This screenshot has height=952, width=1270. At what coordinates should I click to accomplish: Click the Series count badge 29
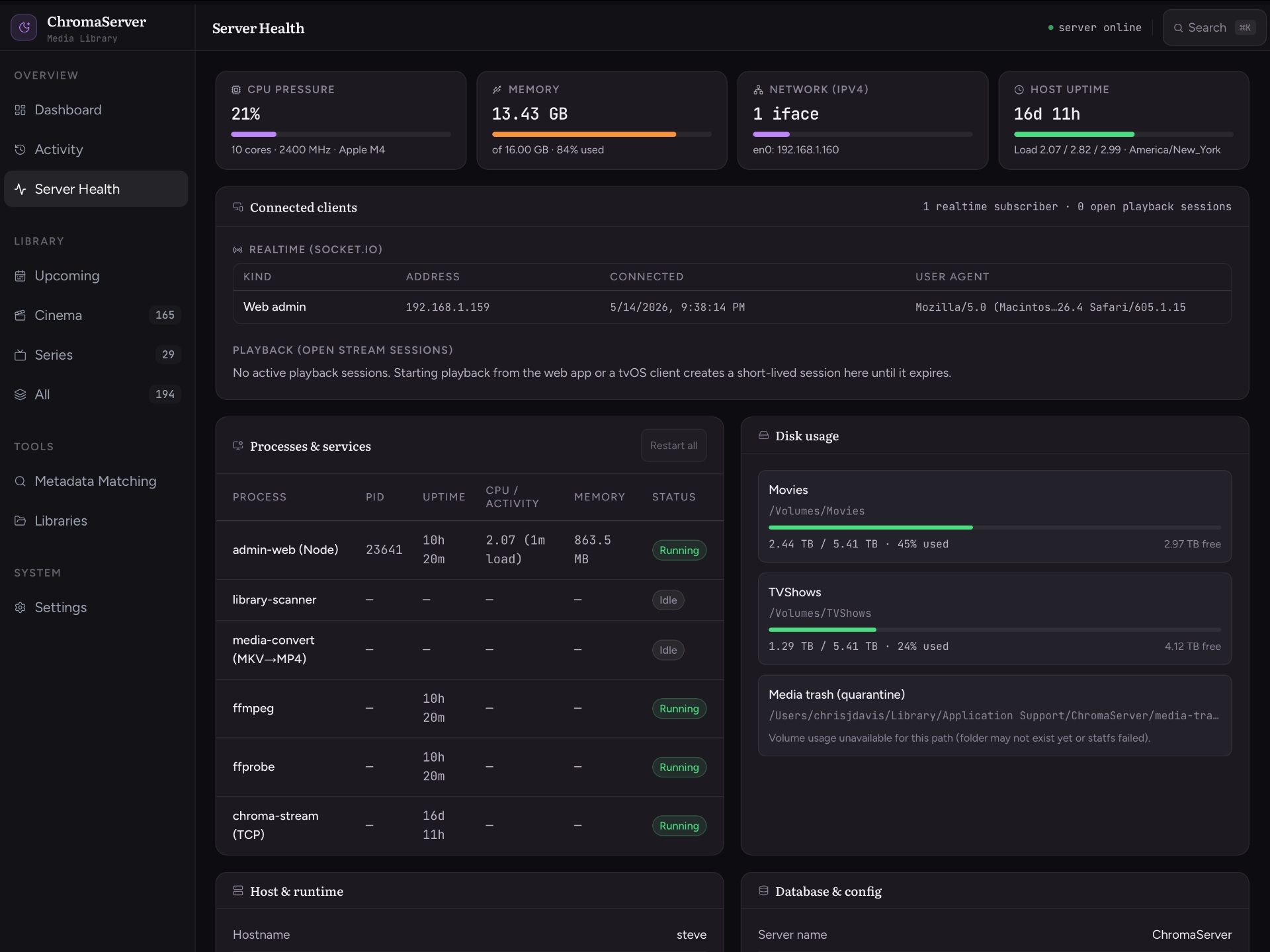point(168,355)
